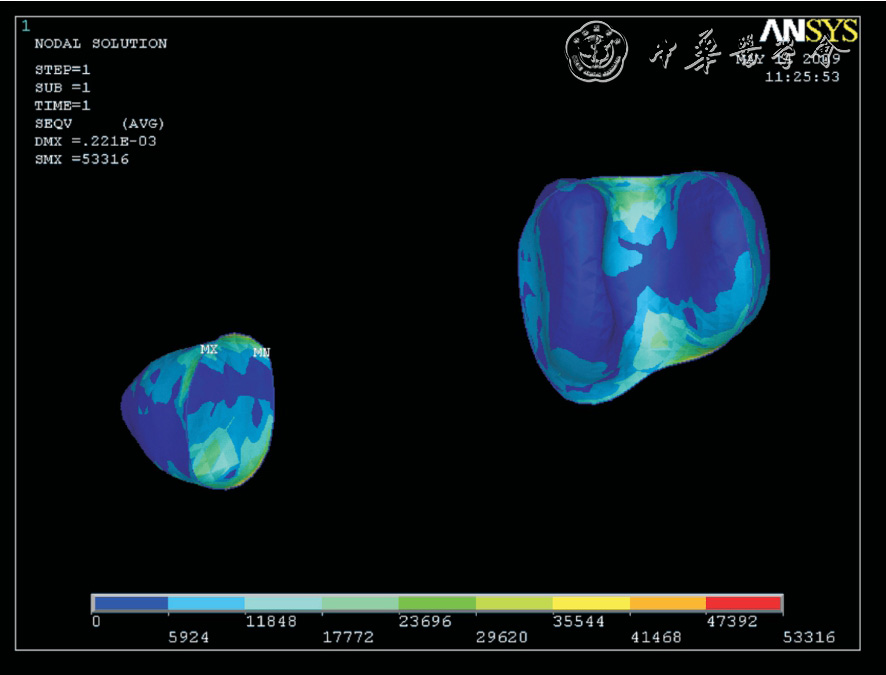Click the yellow legend color band
Screen dimensions: 886x675
(x=590, y=603)
